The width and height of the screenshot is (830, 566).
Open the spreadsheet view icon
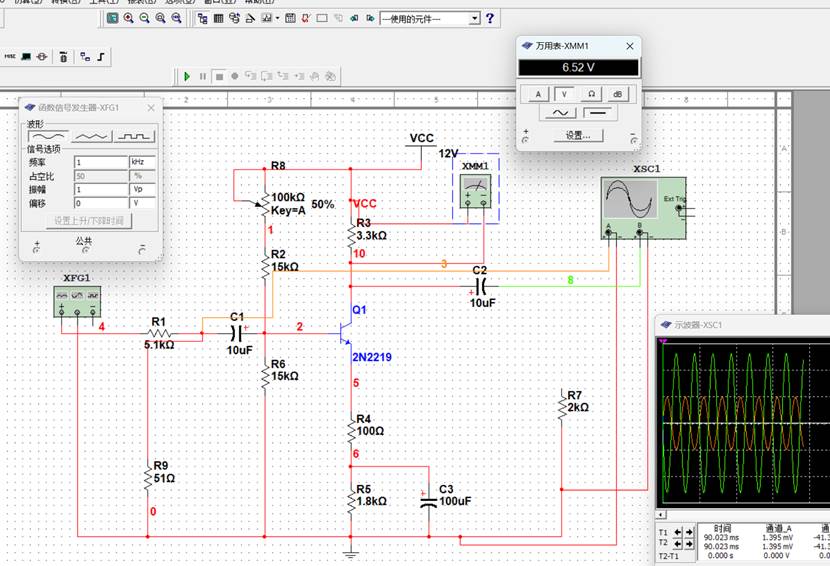(218, 19)
